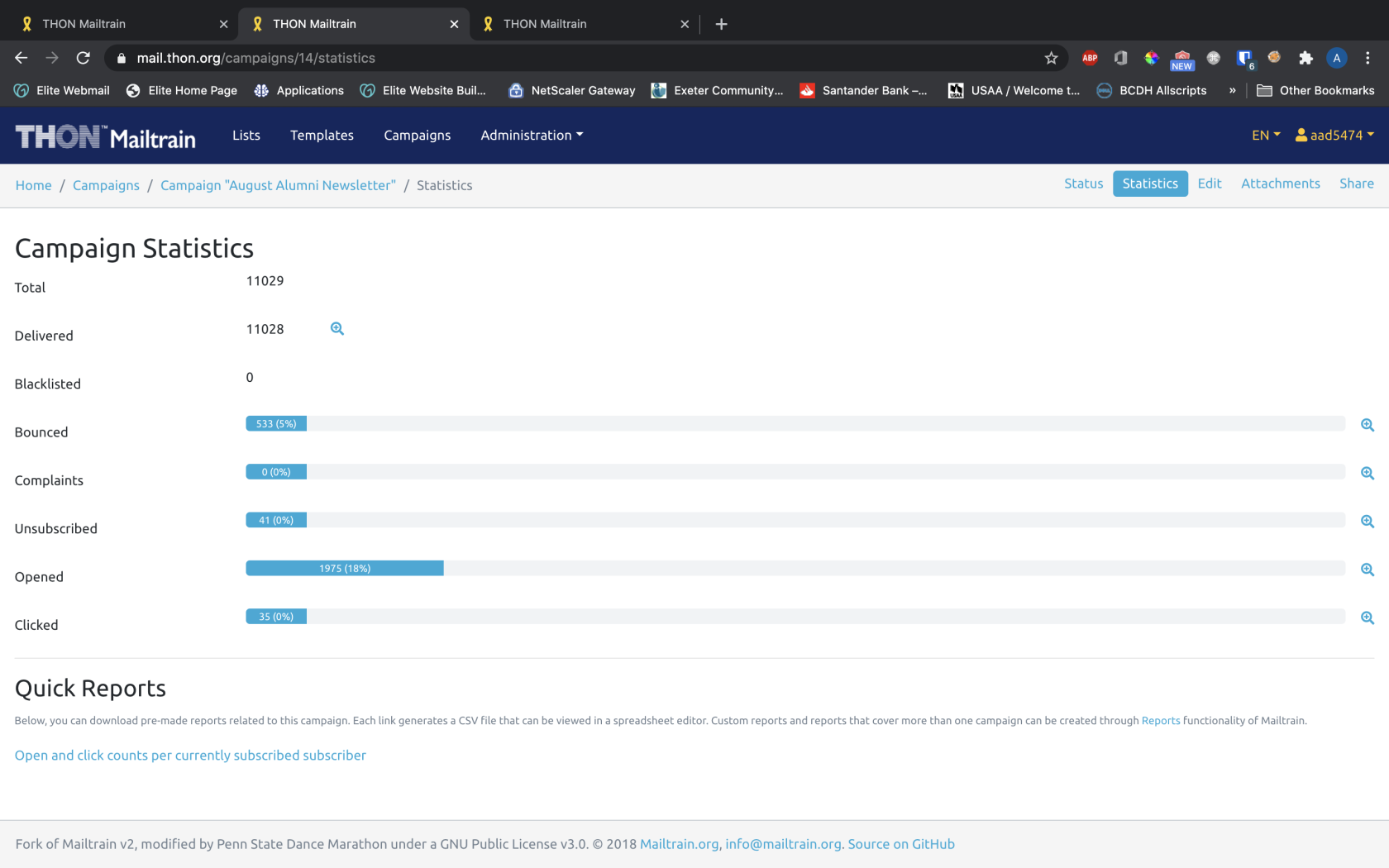This screenshot has width=1389, height=868.
Task: Open the EN language dropdown
Action: coord(1266,135)
